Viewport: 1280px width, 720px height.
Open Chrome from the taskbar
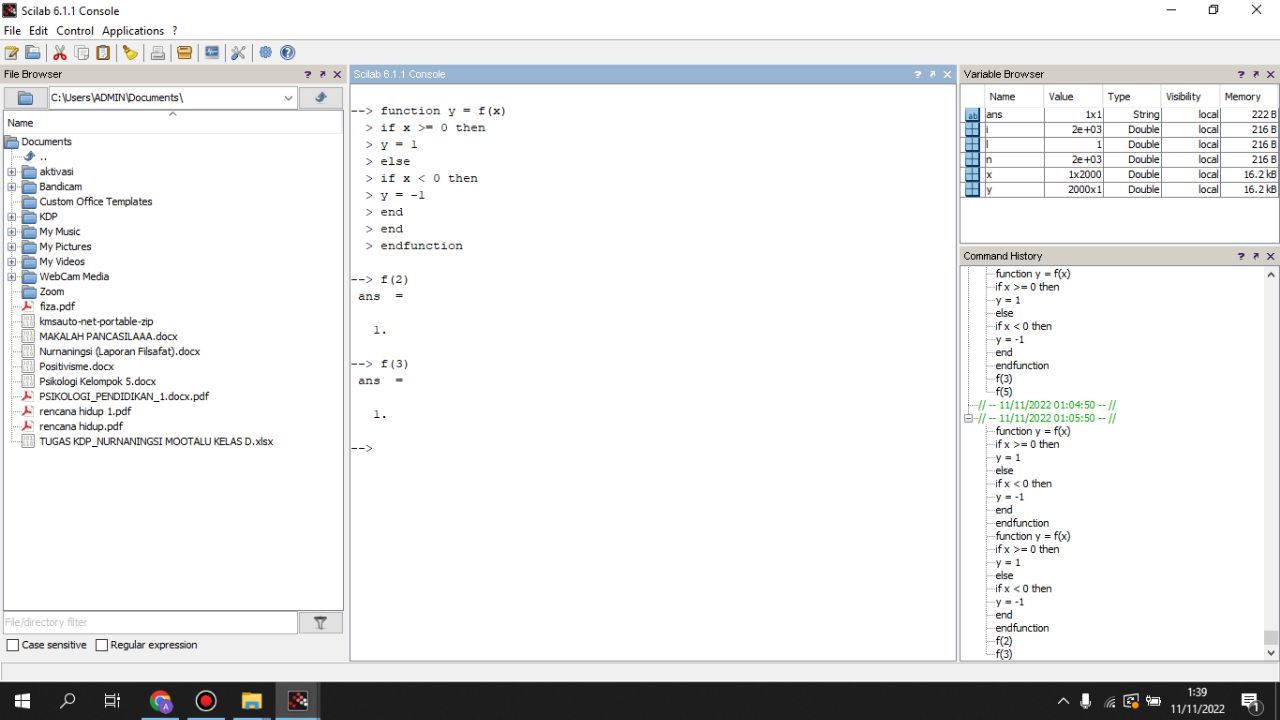pyautogui.click(x=161, y=701)
